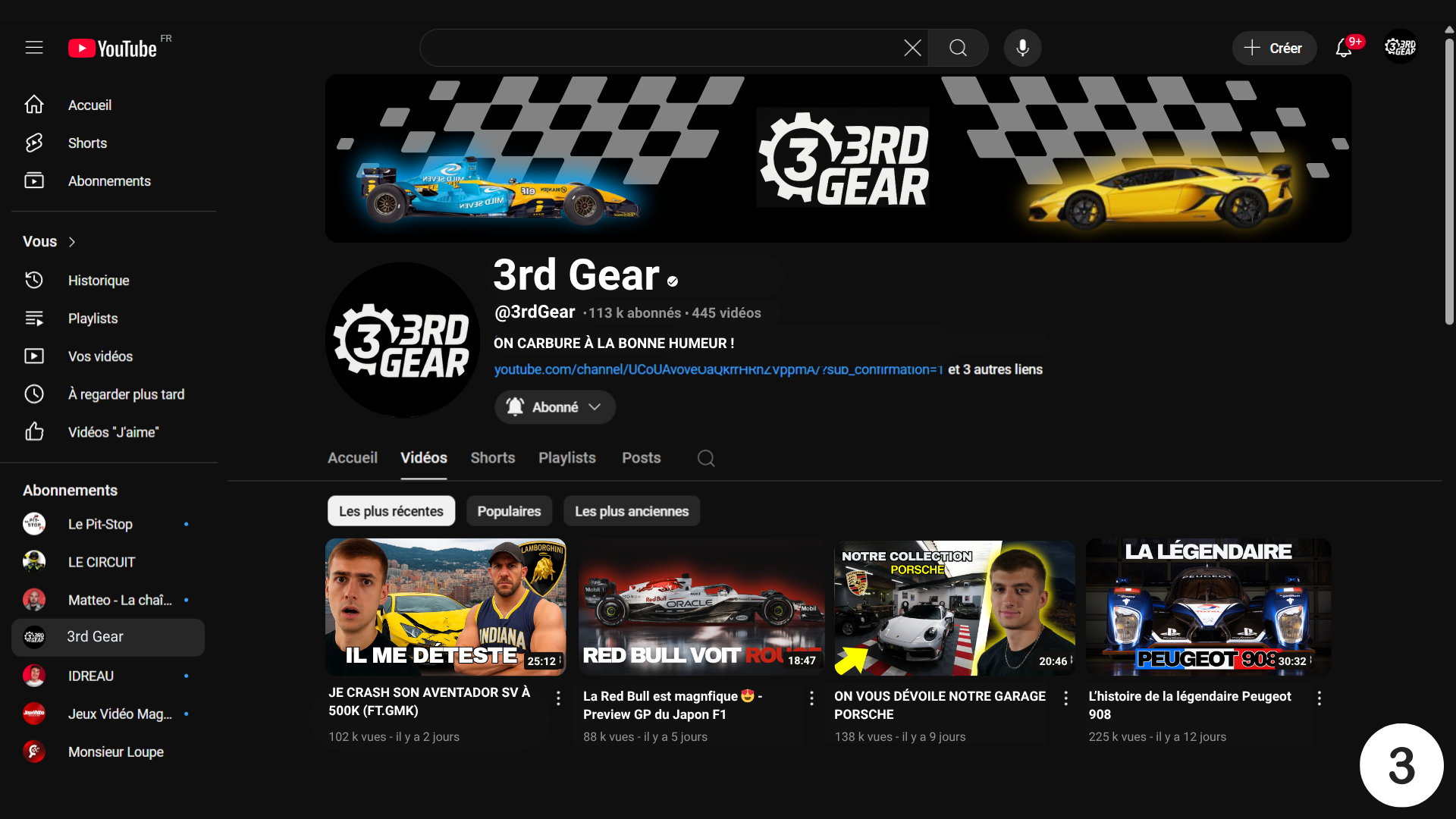Switch to Posts tab
Image resolution: width=1456 pixels, height=819 pixels.
point(642,458)
